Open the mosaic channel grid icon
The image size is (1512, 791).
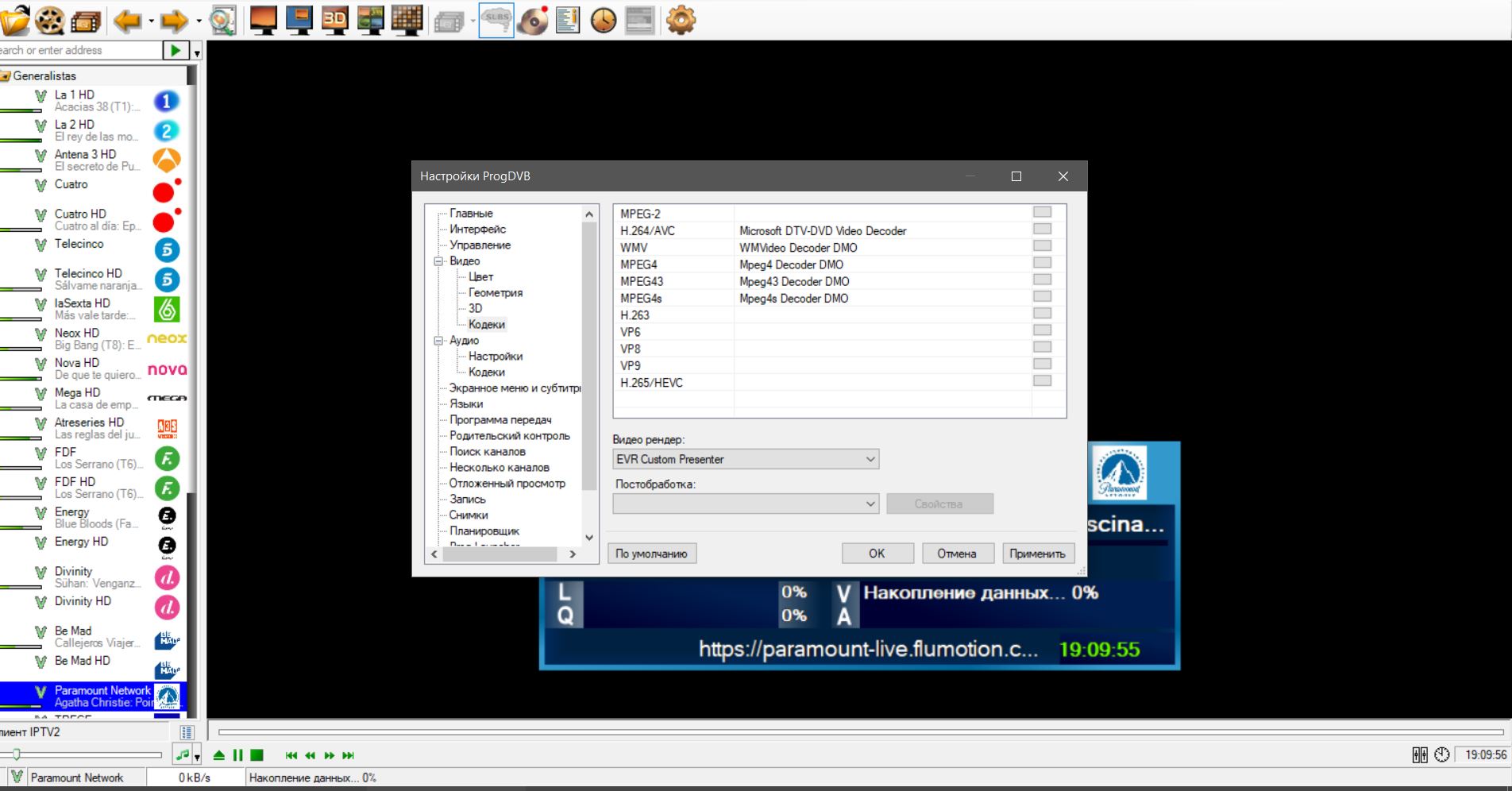point(407,20)
